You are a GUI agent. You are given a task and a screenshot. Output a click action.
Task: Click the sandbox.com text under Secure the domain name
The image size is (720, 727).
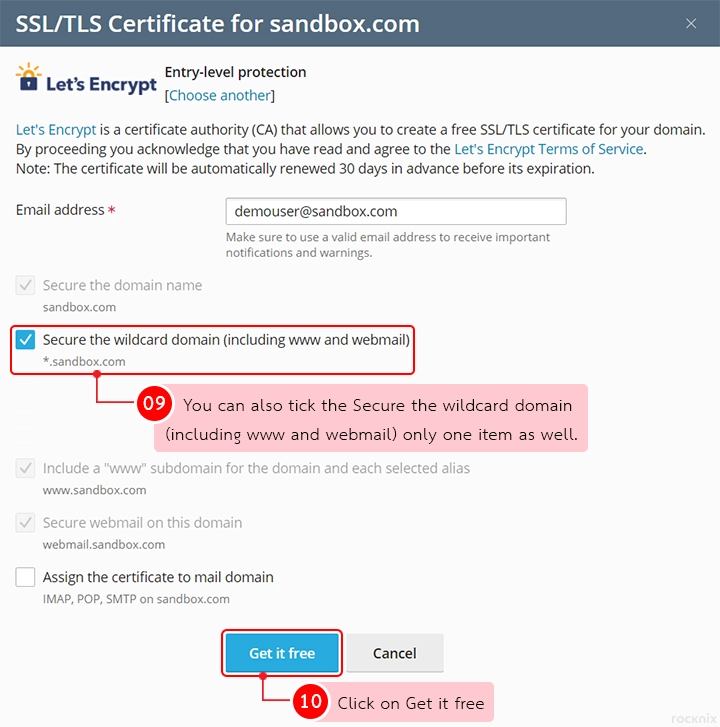click(x=79, y=307)
